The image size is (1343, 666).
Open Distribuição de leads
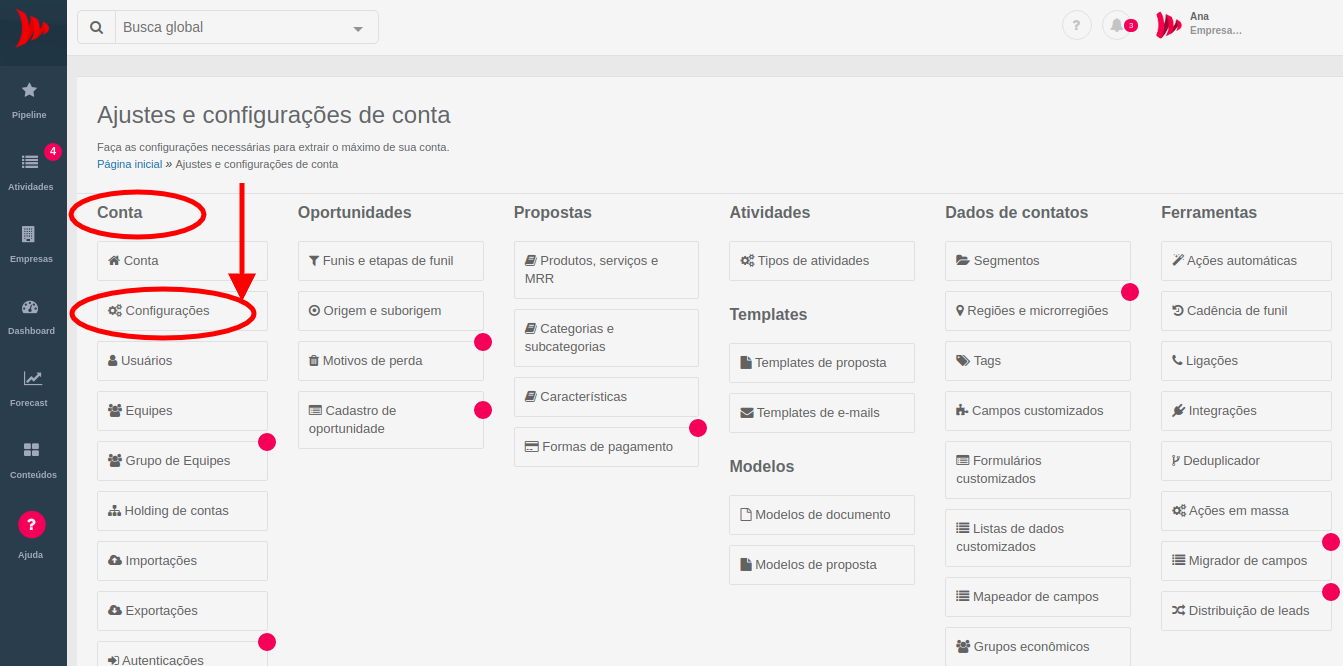[x=1246, y=611]
